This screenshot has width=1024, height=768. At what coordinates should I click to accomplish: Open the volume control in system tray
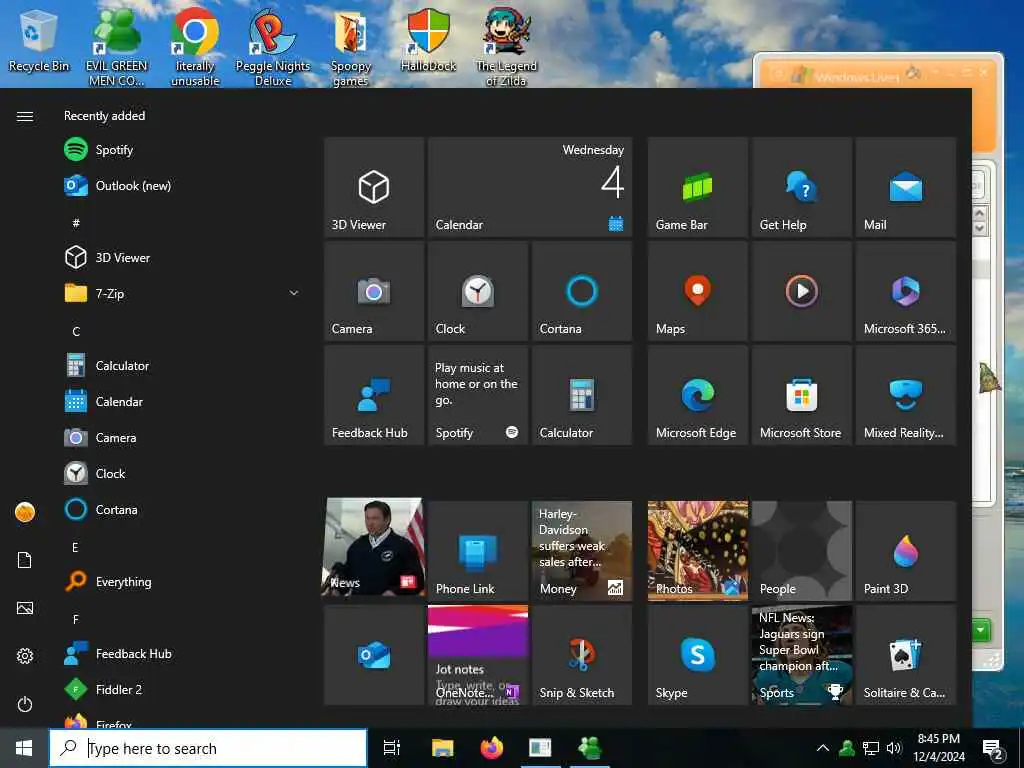[893, 748]
